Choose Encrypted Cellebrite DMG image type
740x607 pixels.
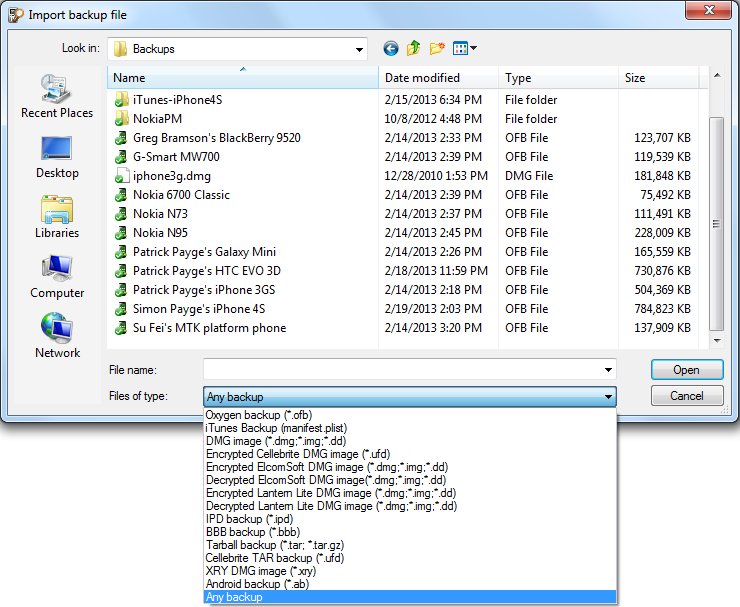410,454
